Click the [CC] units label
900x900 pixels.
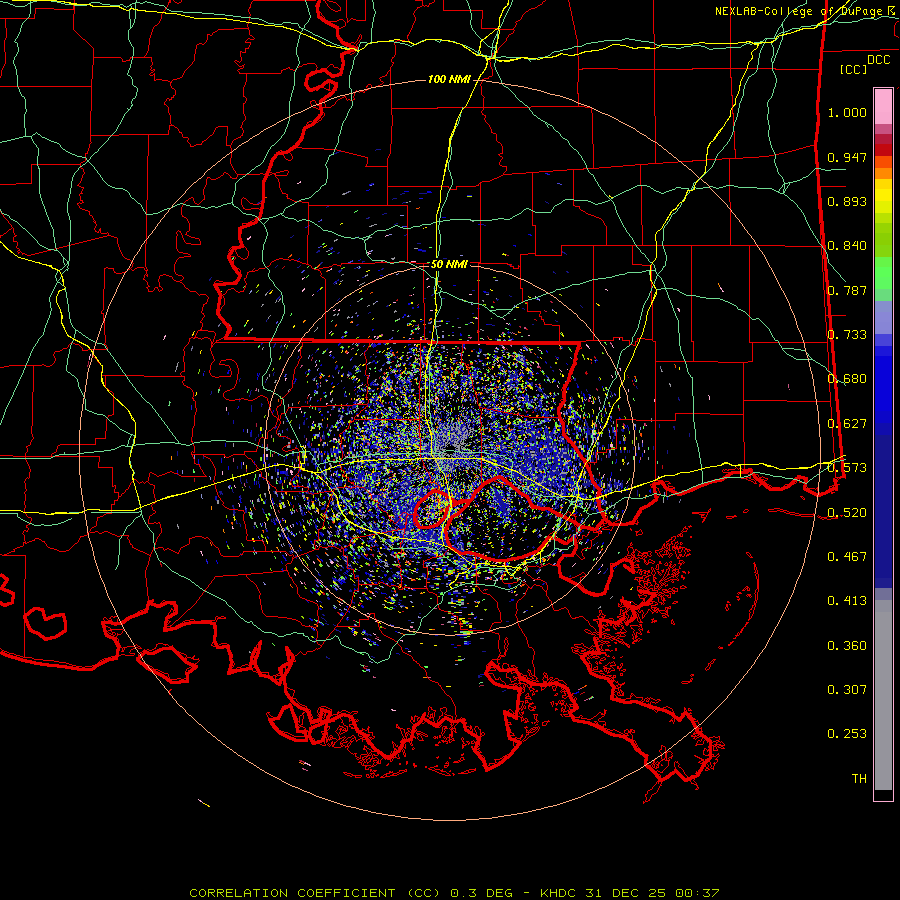pyautogui.click(x=854, y=69)
